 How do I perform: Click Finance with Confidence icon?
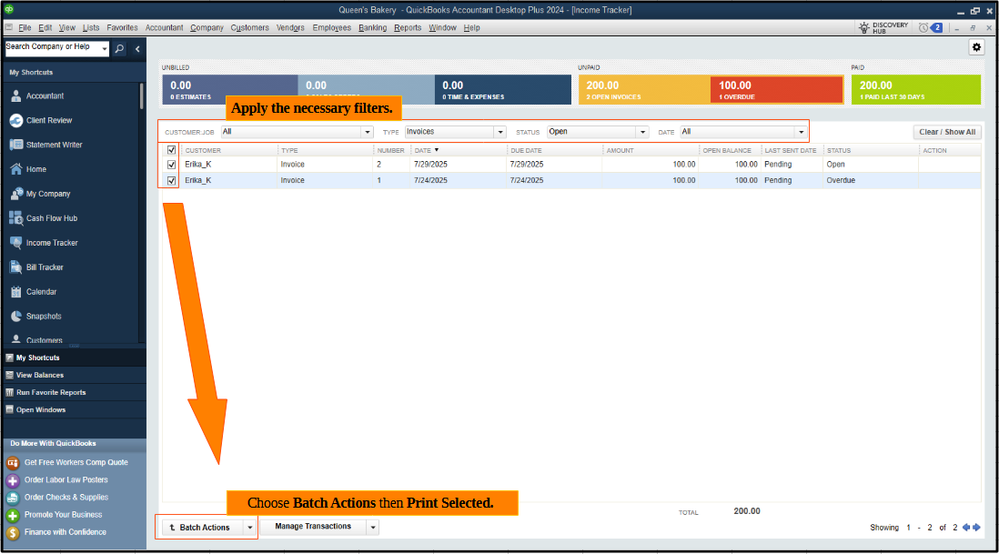point(13,532)
